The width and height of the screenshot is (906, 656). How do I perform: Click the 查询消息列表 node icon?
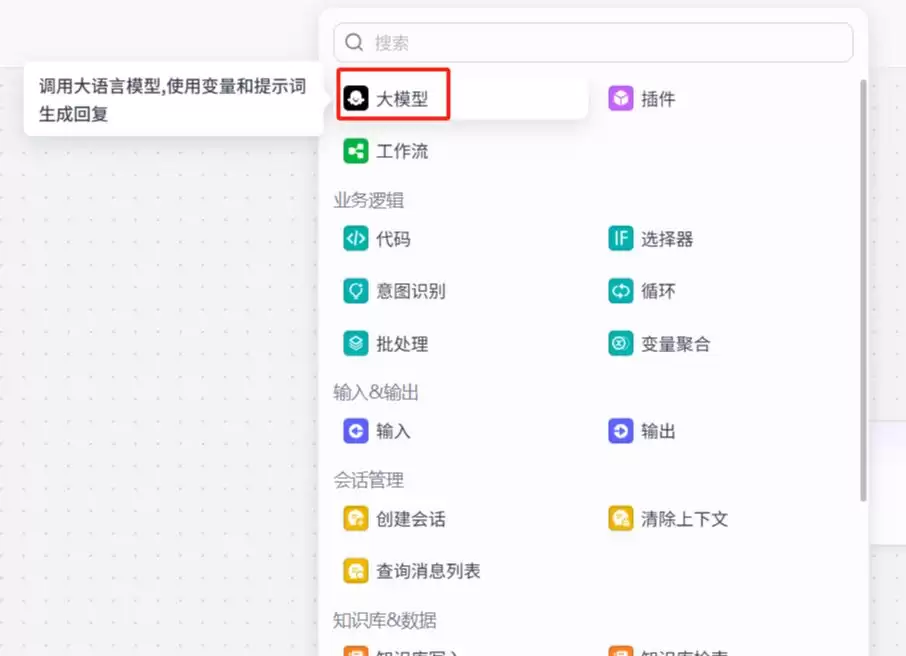tap(356, 570)
